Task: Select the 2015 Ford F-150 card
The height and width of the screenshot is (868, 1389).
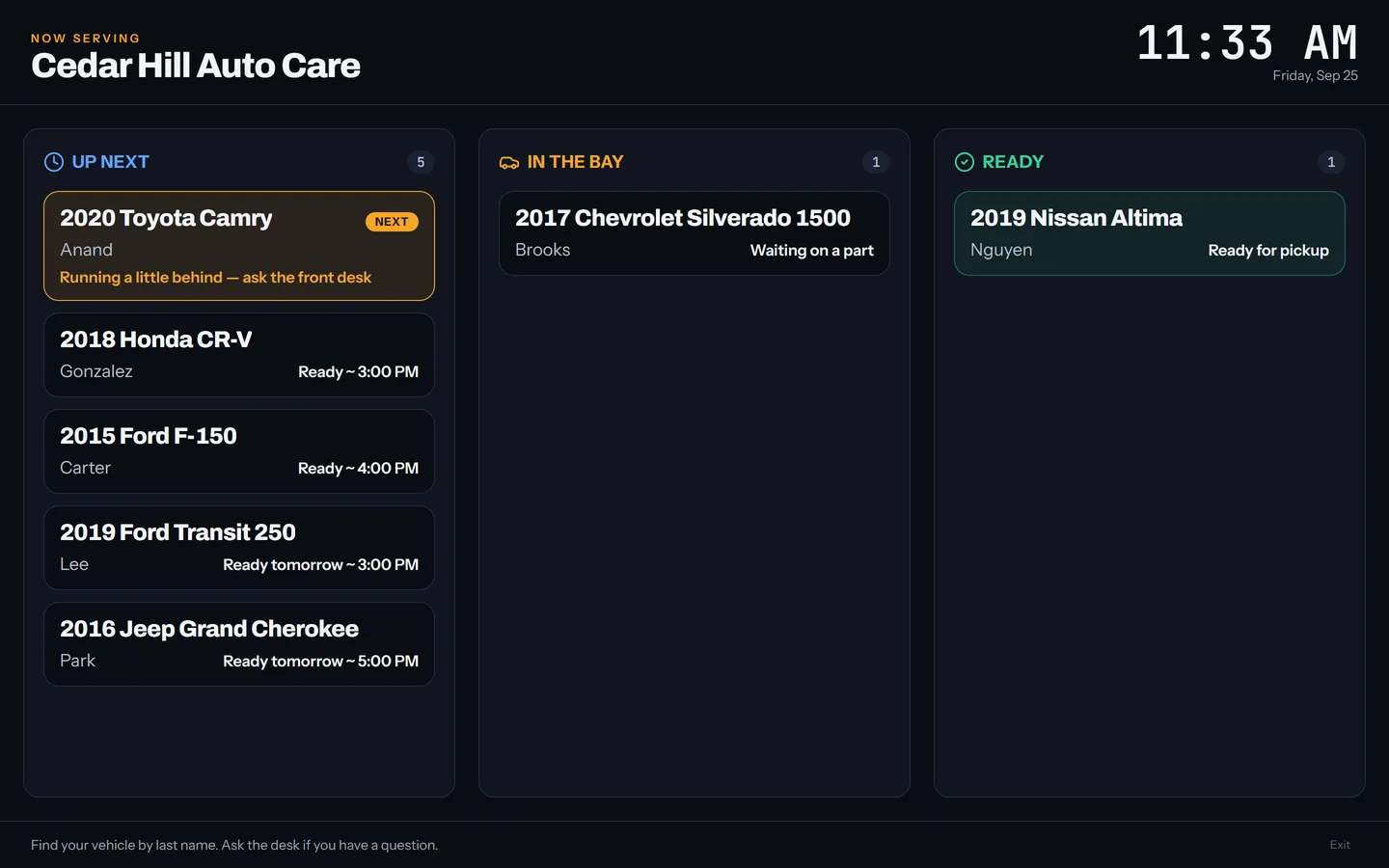Action: 239,451
